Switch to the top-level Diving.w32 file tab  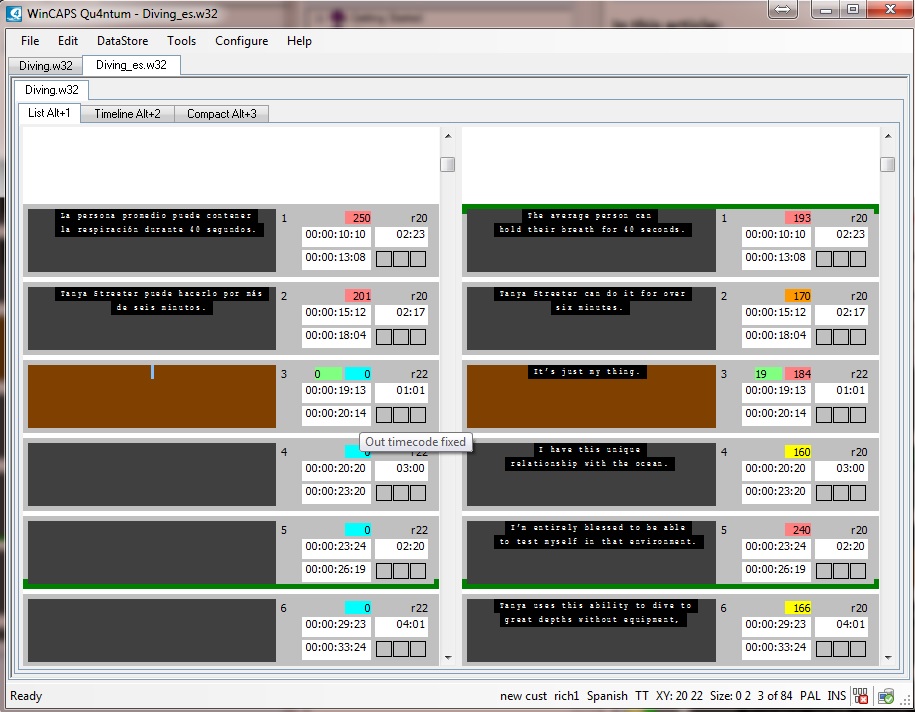coord(46,65)
